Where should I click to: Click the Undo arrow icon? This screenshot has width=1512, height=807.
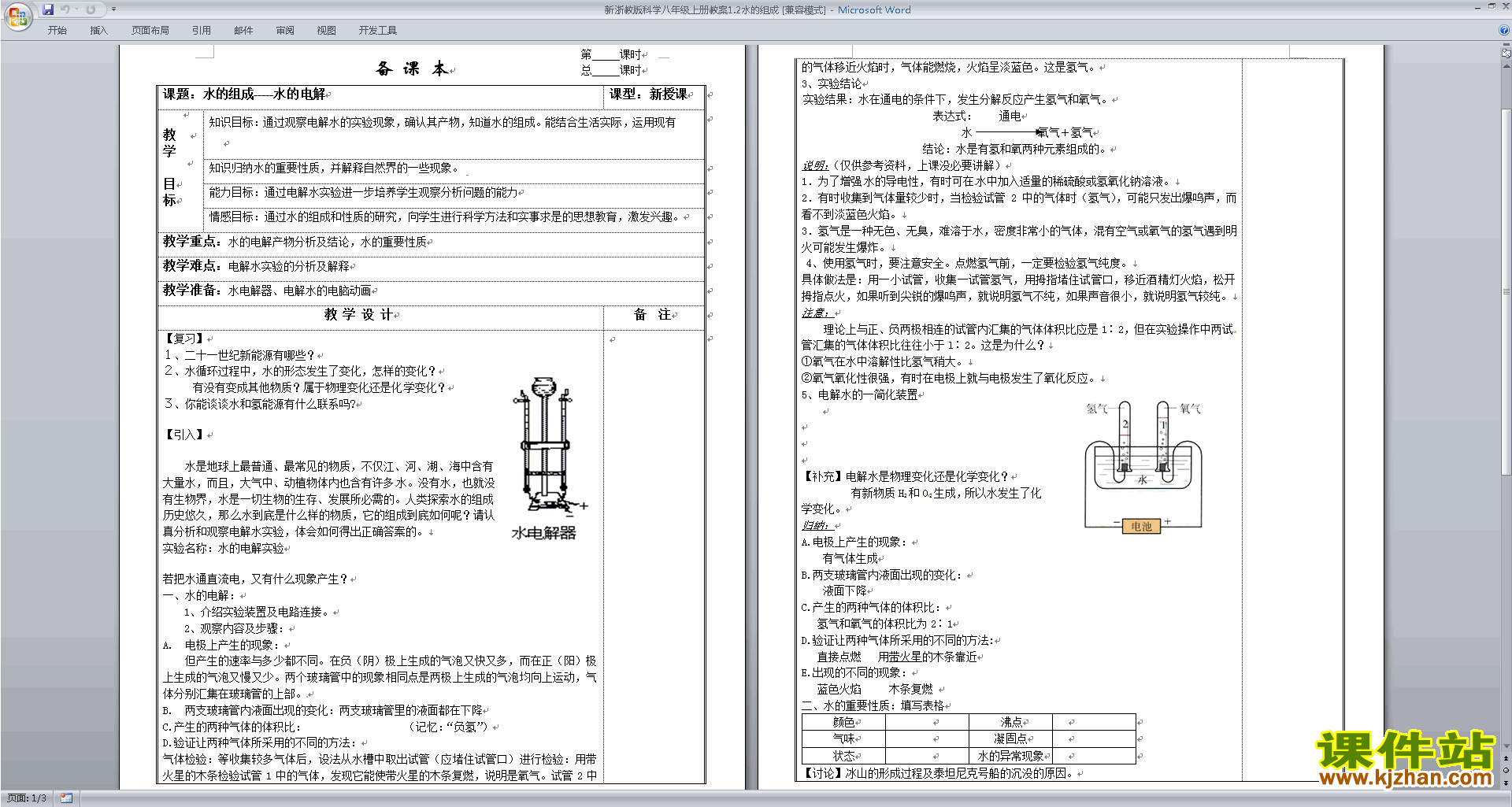point(65,9)
